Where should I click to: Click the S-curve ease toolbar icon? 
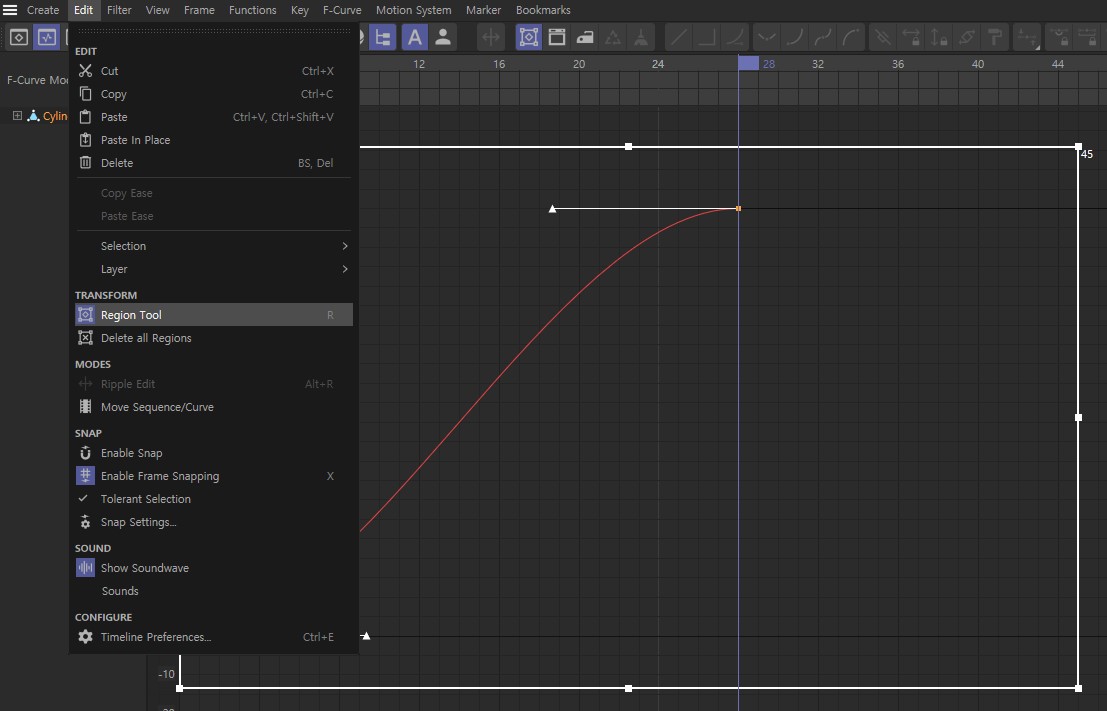823,37
